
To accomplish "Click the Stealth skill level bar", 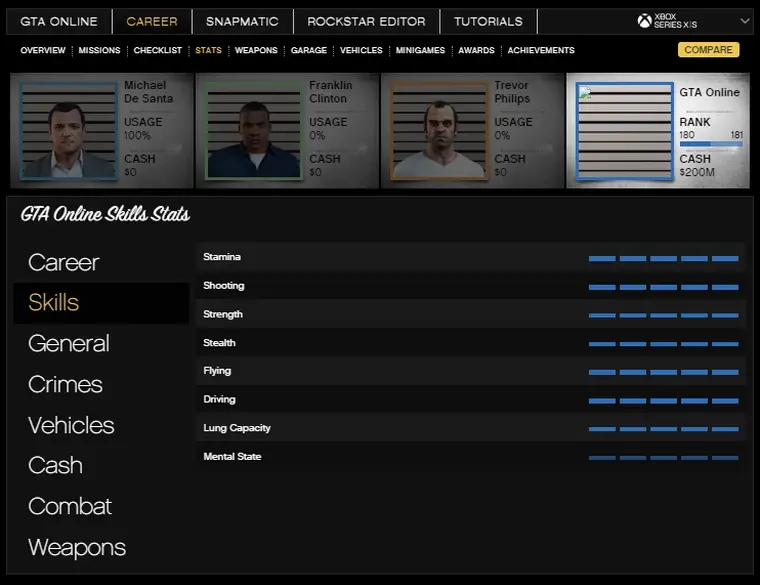I will click(x=664, y=344).
